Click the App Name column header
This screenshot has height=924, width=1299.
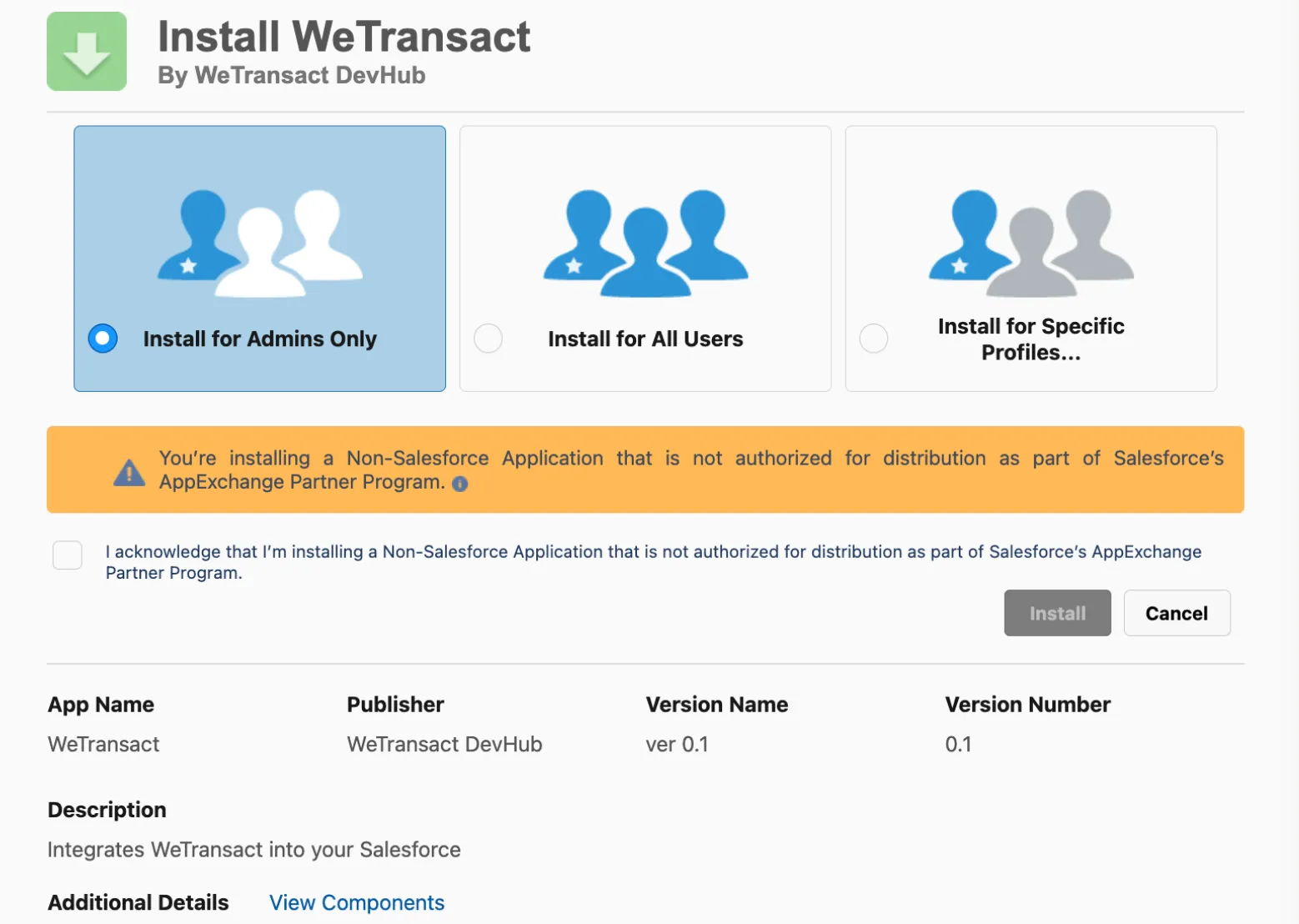point(101,705)
